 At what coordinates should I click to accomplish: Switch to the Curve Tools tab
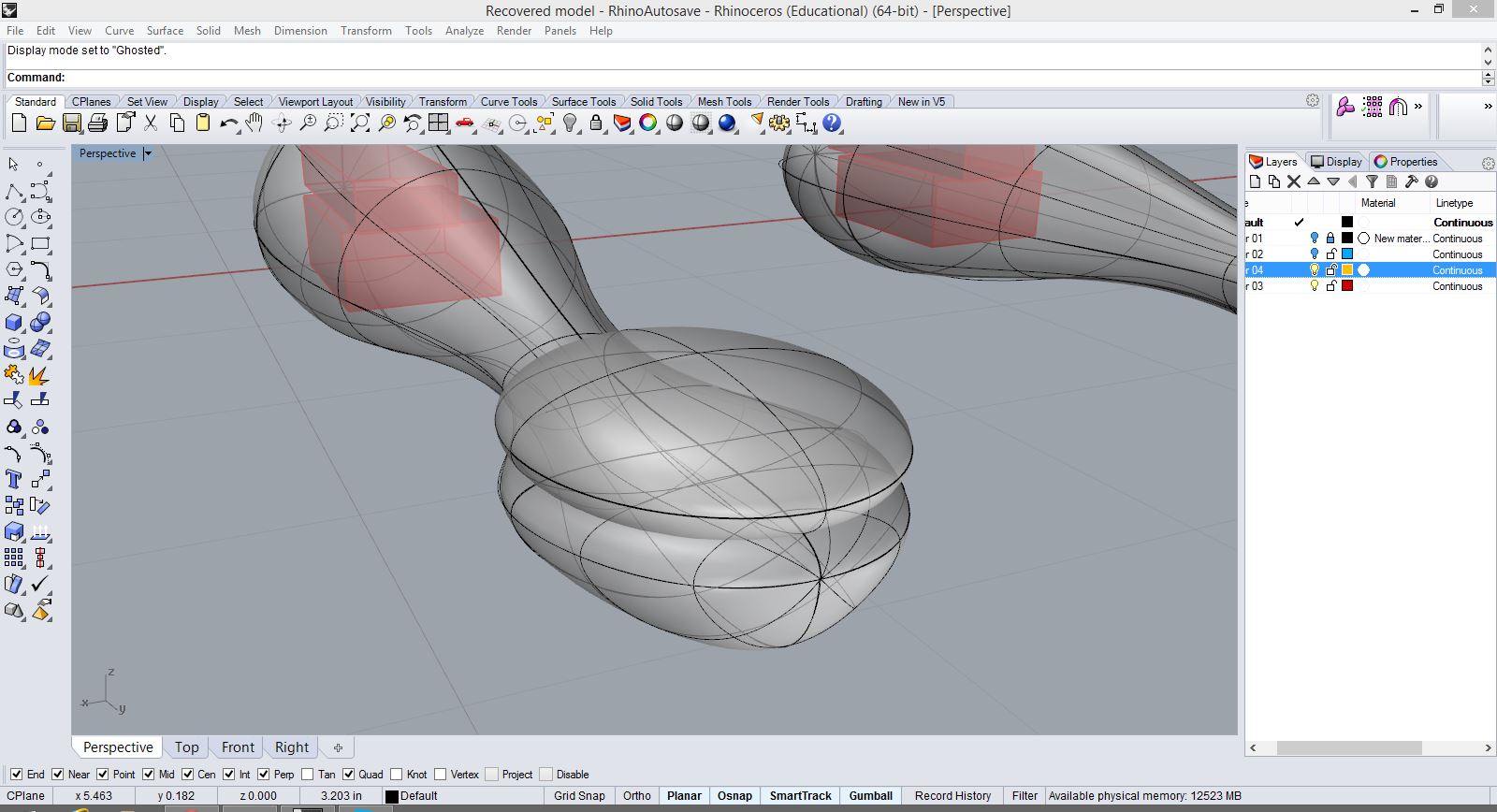[x=508, y=102]
